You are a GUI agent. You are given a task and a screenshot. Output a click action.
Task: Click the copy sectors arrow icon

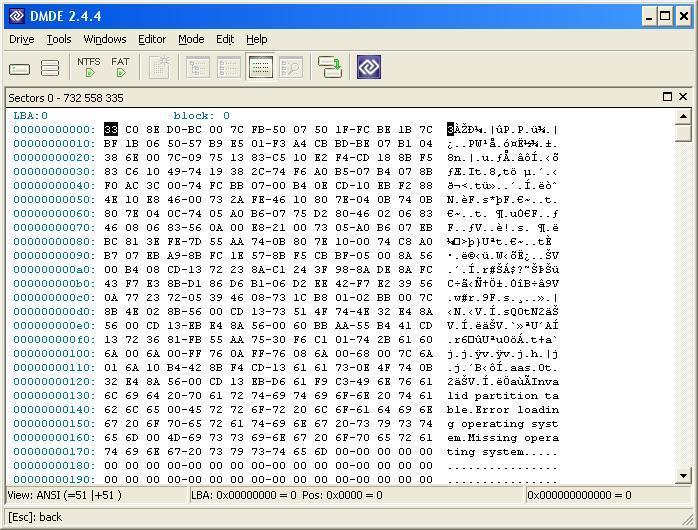pyautogui.click(x=330, y=67)
